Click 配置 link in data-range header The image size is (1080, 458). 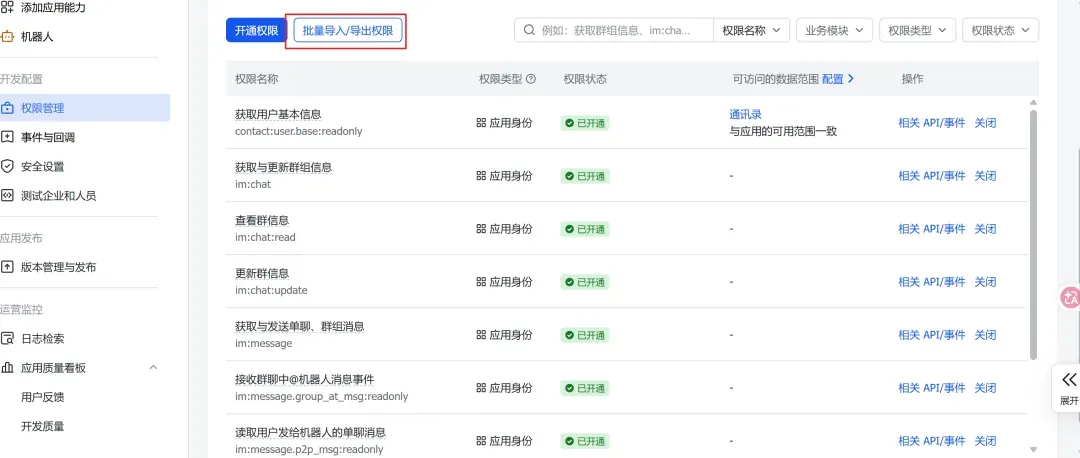pyautogui.click(x=838, y=79)
